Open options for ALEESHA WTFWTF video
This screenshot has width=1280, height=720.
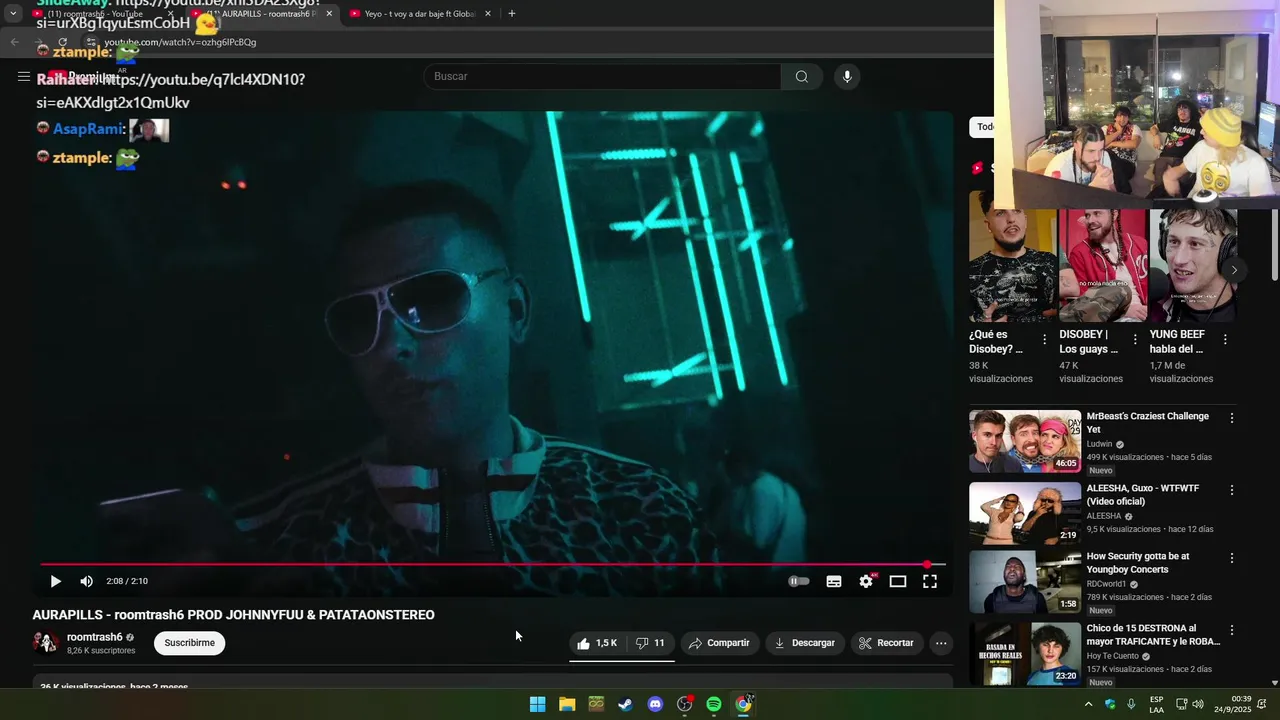coord(1232,490)
